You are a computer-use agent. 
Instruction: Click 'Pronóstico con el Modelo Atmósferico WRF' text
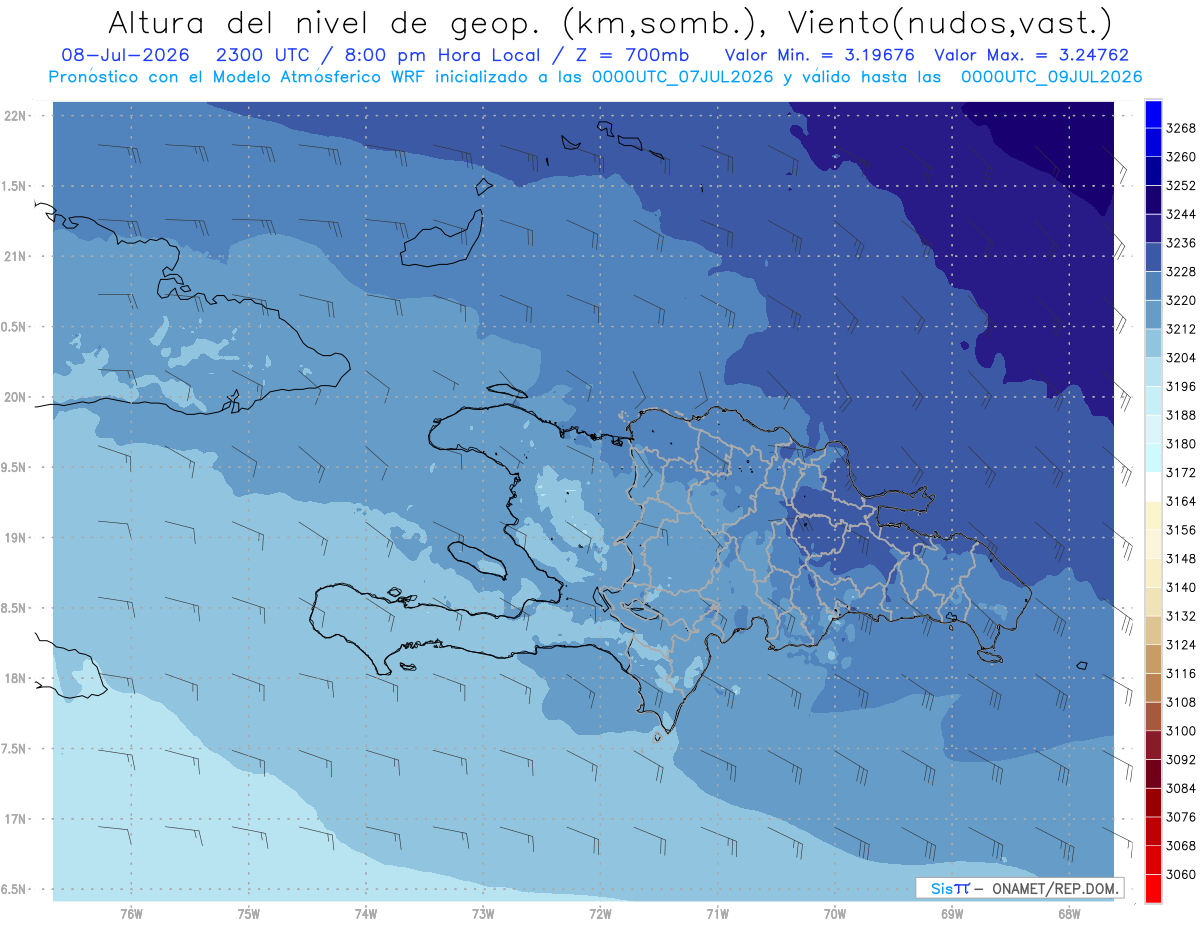[235, 77]
